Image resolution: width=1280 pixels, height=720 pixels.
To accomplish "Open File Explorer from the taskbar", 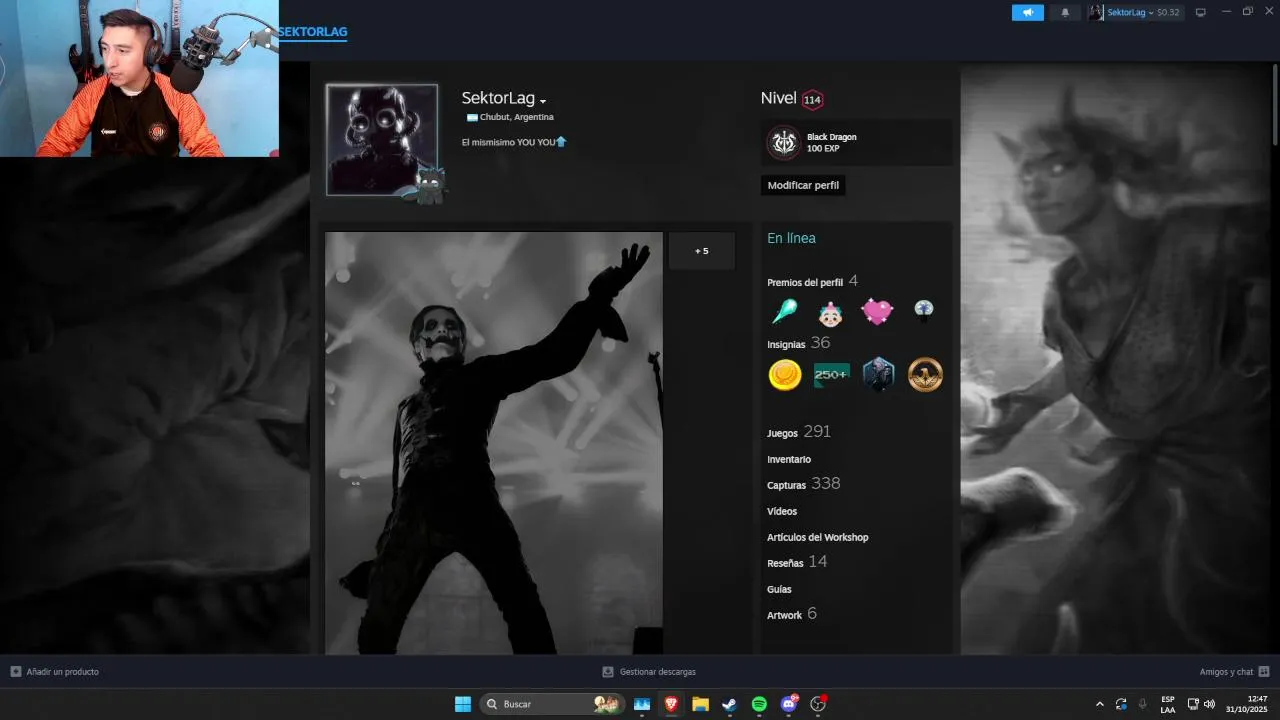I will 700,704.
